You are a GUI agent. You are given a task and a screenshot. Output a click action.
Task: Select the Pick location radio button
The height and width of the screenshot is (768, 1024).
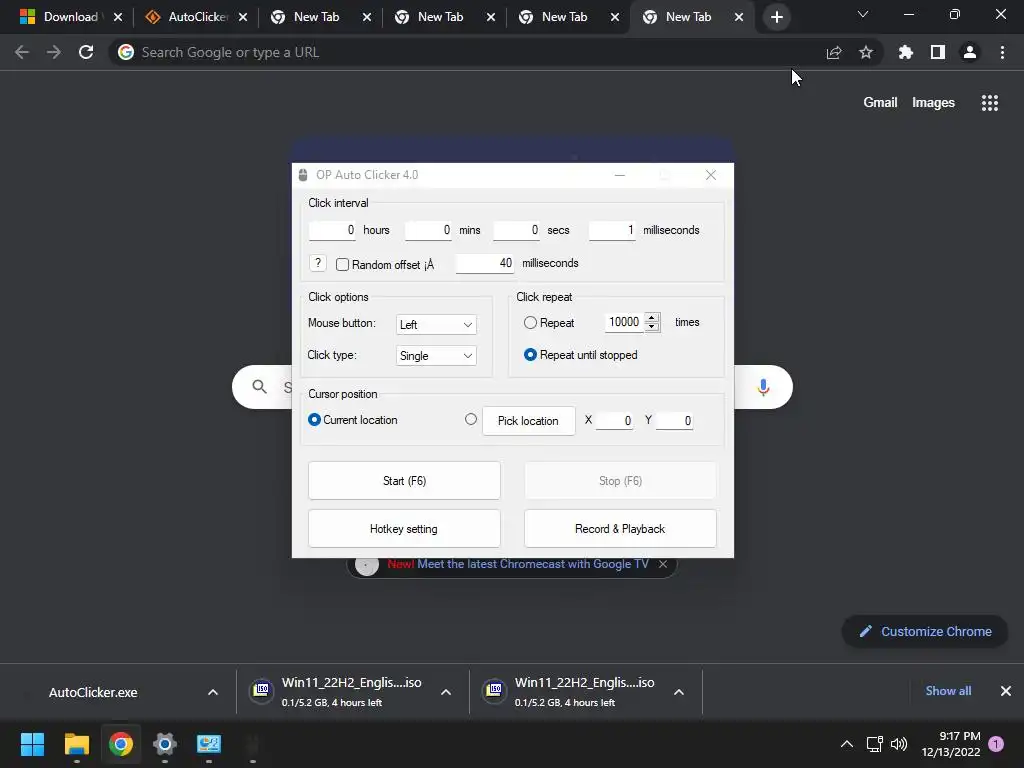[x=471, y=419]
